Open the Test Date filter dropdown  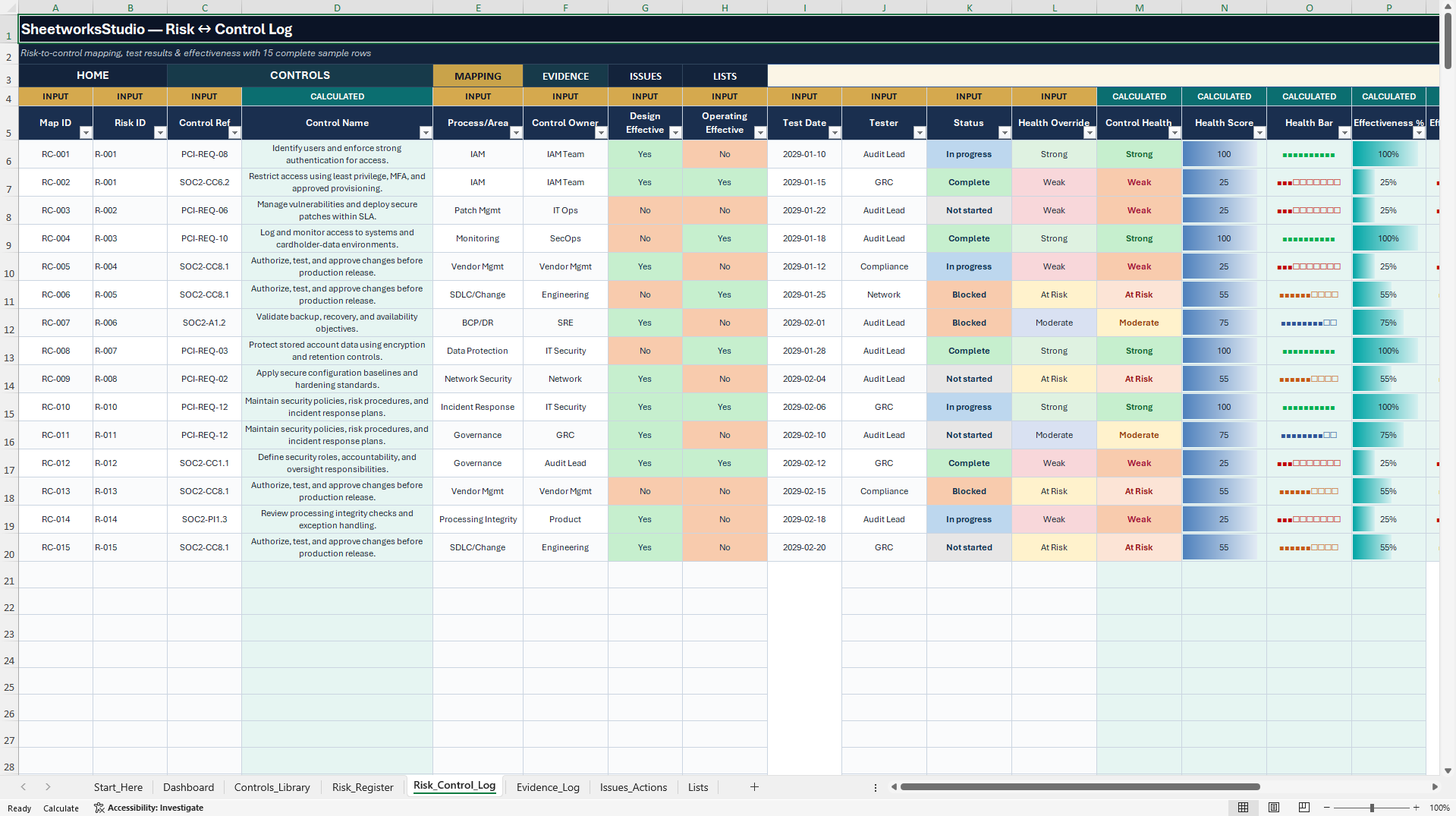(x=835, y=133)
